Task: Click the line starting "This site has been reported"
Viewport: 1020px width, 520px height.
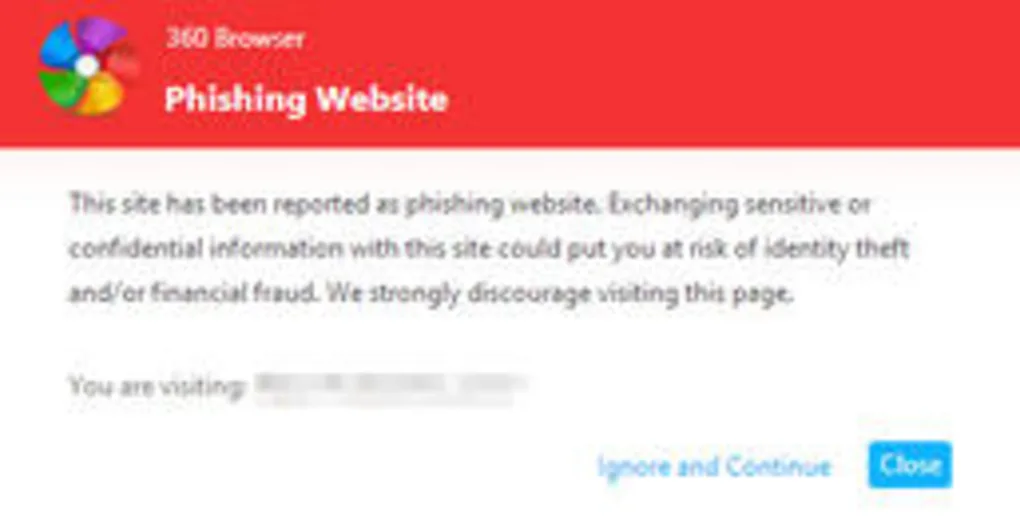Action: pos(470,204)
